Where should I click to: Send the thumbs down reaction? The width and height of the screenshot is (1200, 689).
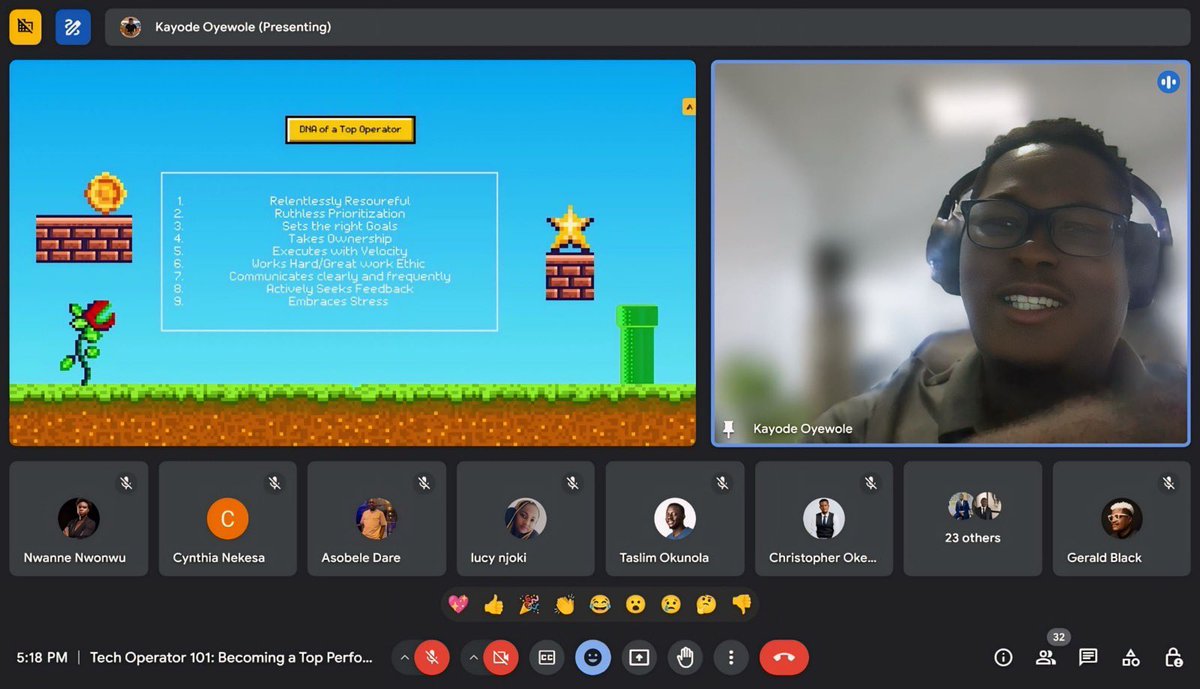741,604
